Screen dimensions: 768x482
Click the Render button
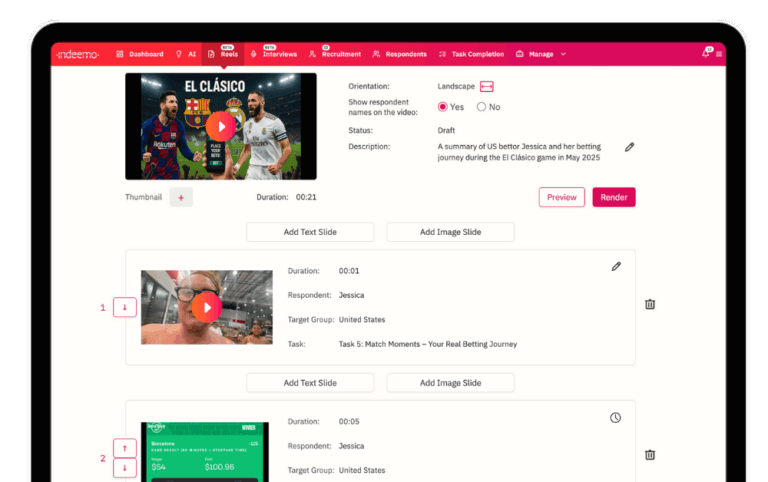(613, 198)
